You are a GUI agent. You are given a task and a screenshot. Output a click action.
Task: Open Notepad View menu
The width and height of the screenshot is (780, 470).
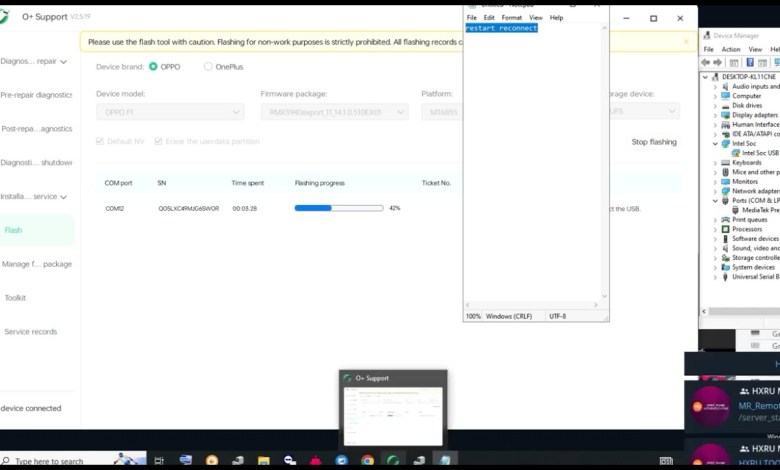coord(536,18)
